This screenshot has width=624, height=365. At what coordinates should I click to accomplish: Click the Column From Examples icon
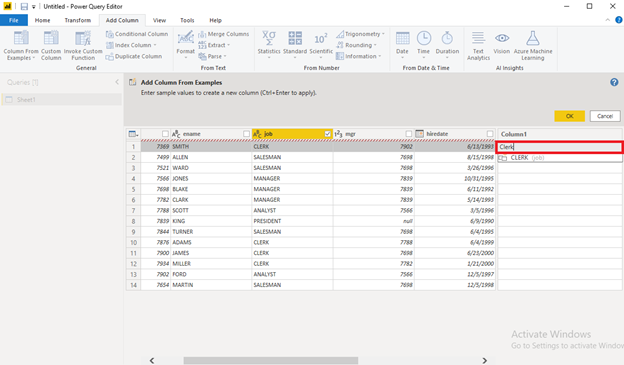(x=21, y=38)
